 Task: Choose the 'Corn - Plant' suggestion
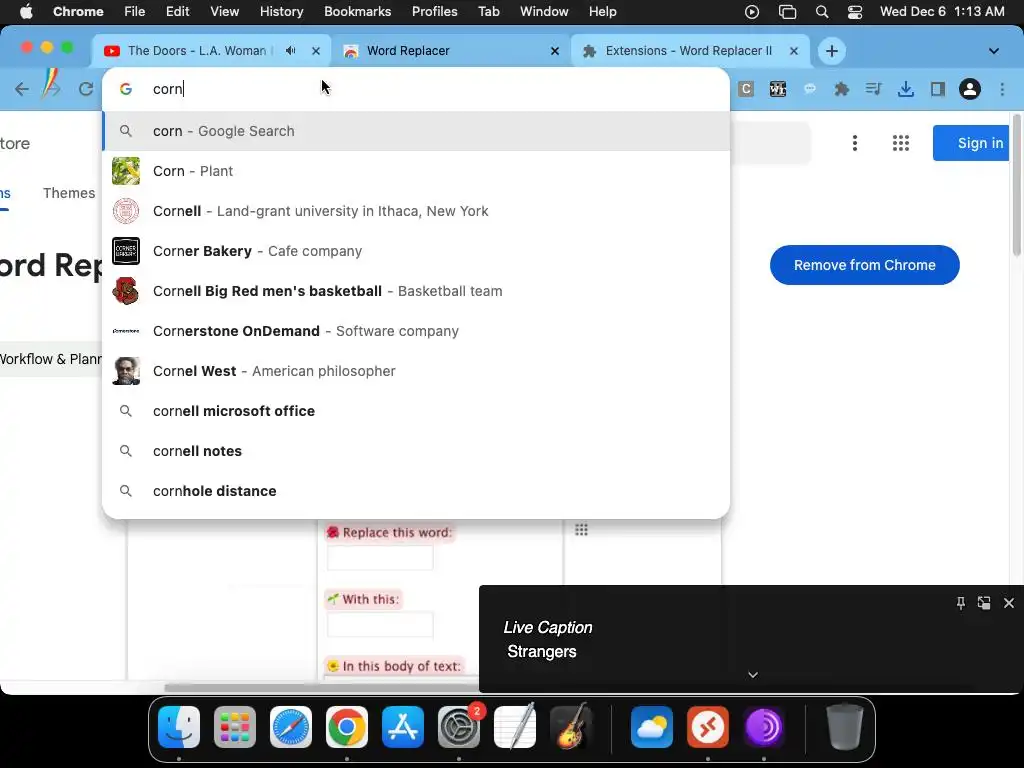(x=416, y=171)
